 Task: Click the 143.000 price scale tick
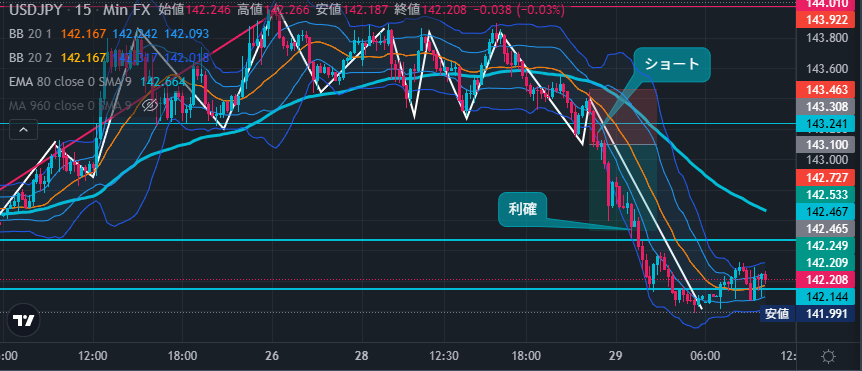[827, 160]
